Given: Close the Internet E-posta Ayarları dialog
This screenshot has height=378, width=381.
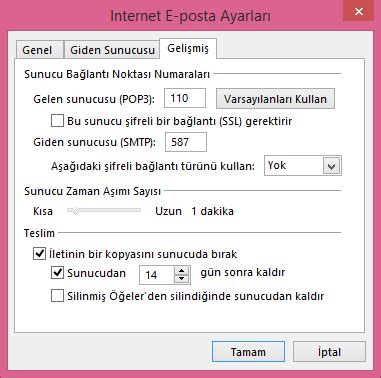Looking at the screenshot, I should pos(358,11).
